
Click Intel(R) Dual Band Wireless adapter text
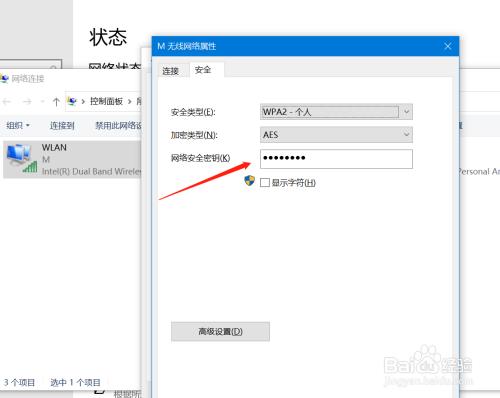tap(92, 171)
